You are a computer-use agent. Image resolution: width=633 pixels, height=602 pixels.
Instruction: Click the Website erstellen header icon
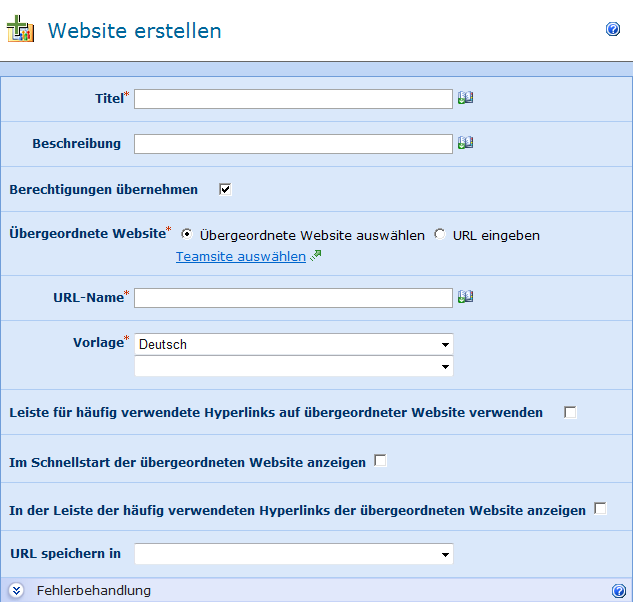pyautogui.click(x=20, y=30)
